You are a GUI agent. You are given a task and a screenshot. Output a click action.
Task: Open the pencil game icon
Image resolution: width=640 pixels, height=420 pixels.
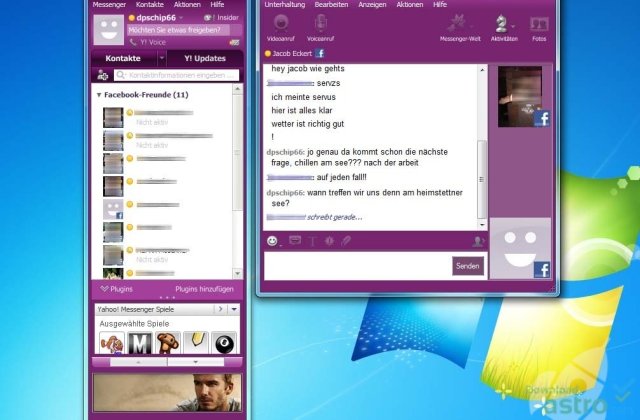[x=196, y=343]
